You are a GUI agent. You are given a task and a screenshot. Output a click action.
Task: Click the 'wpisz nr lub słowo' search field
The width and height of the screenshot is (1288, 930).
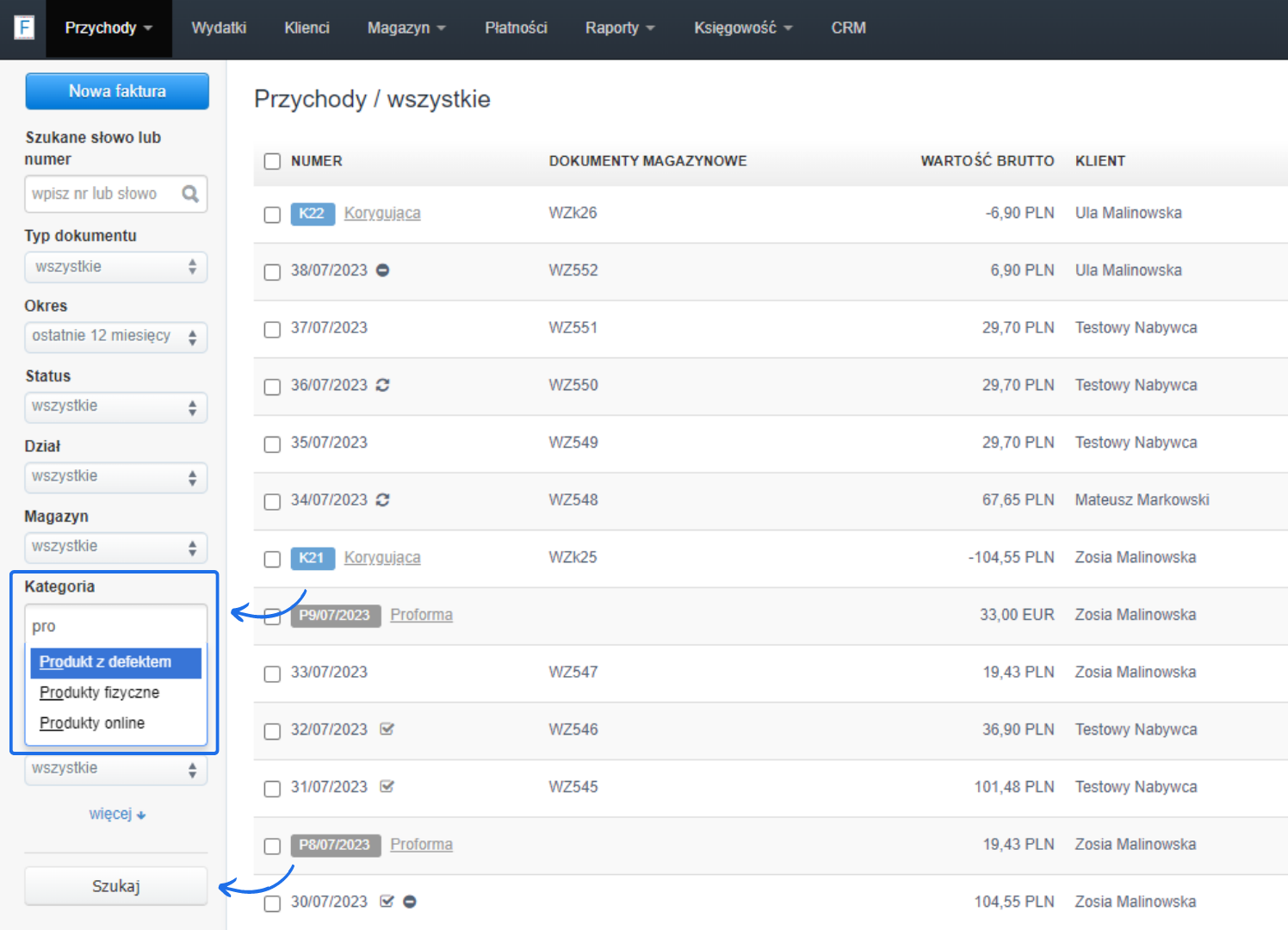103,194
